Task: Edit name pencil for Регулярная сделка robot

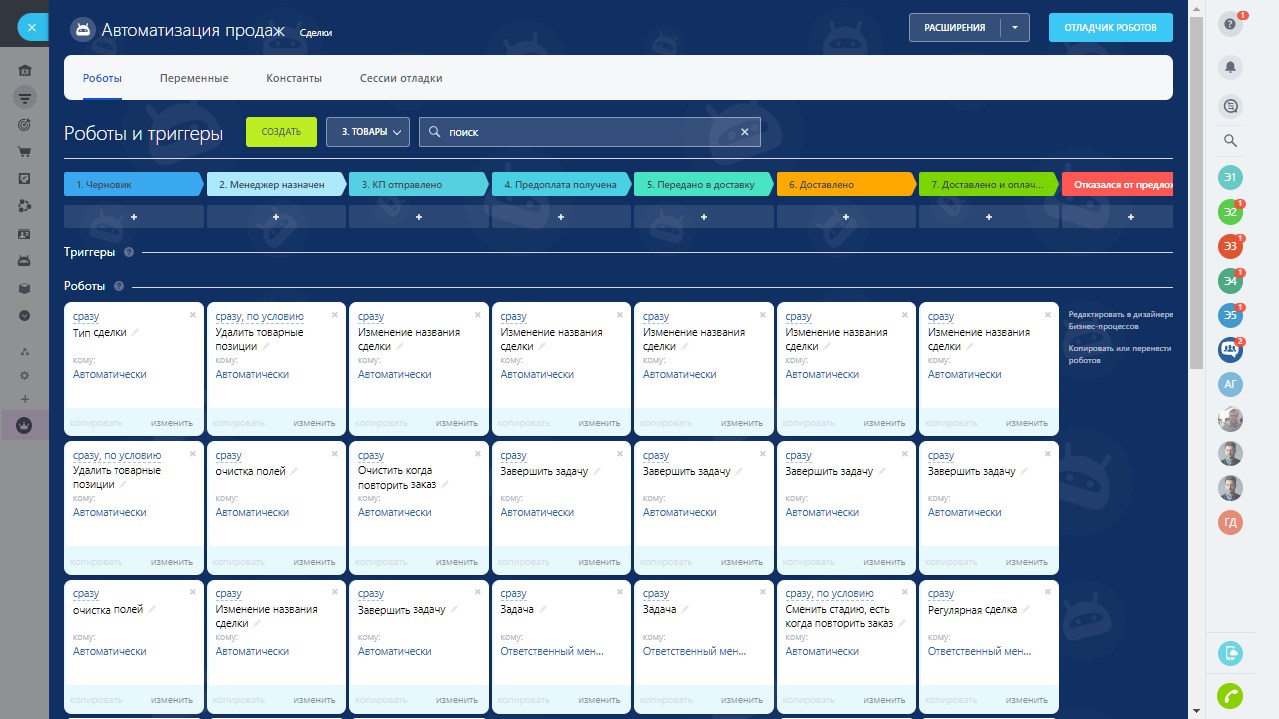Action: click(1025, 609)
